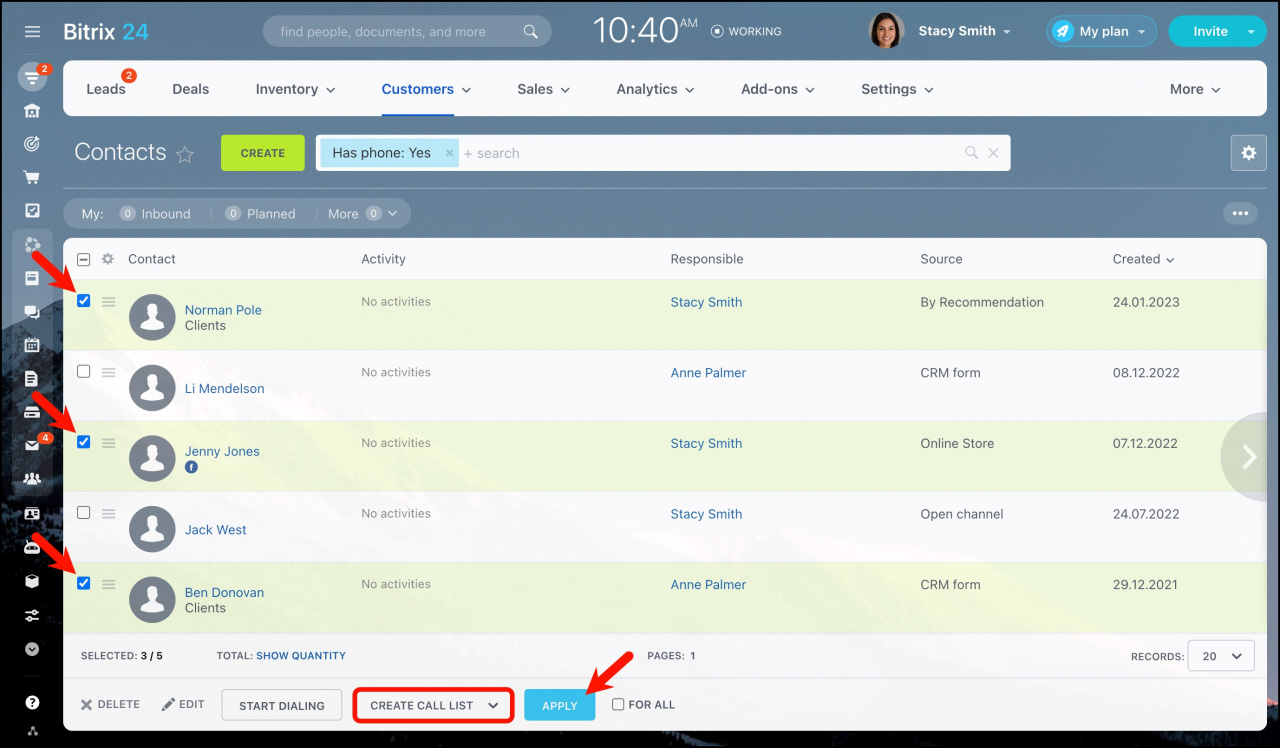This screenshot has width=1280, height=748.
Task: Open the sliders settings icon in sidebar
Action: point(32,615)
